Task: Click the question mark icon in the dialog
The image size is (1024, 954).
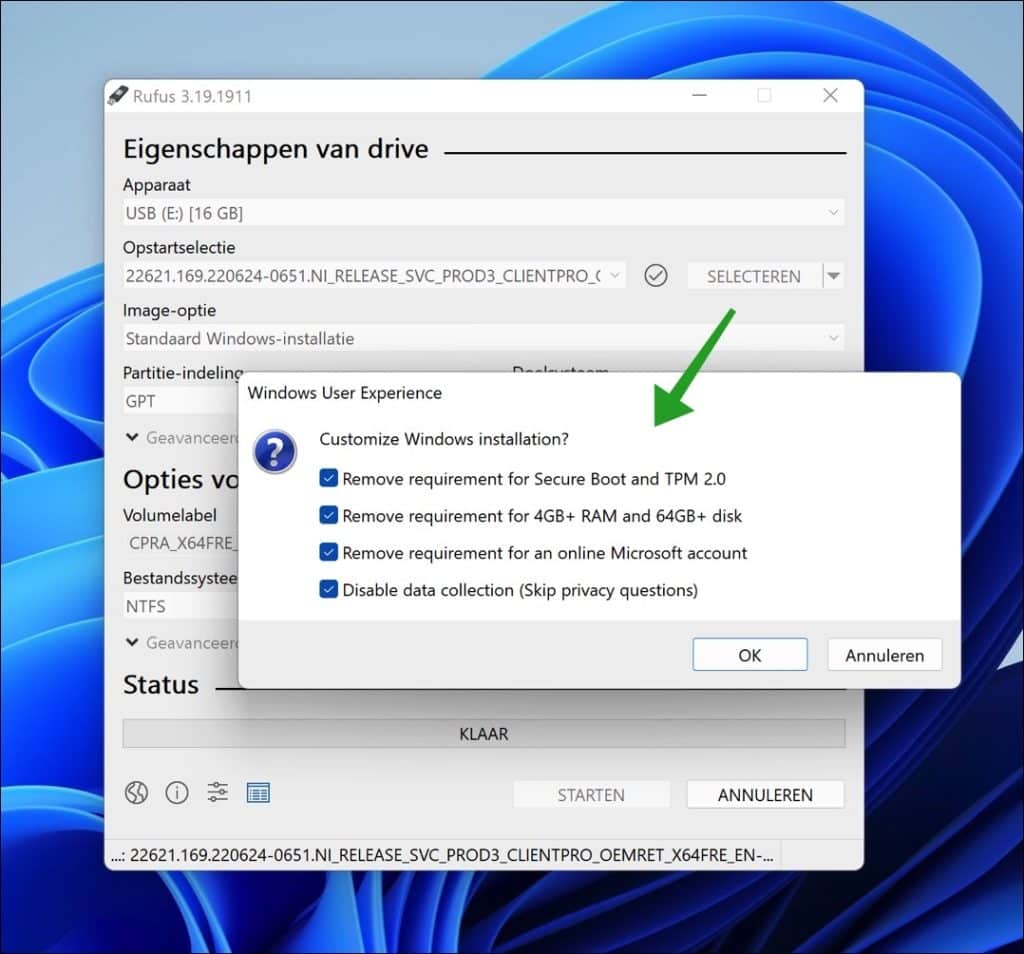Action: coord(275,451)
